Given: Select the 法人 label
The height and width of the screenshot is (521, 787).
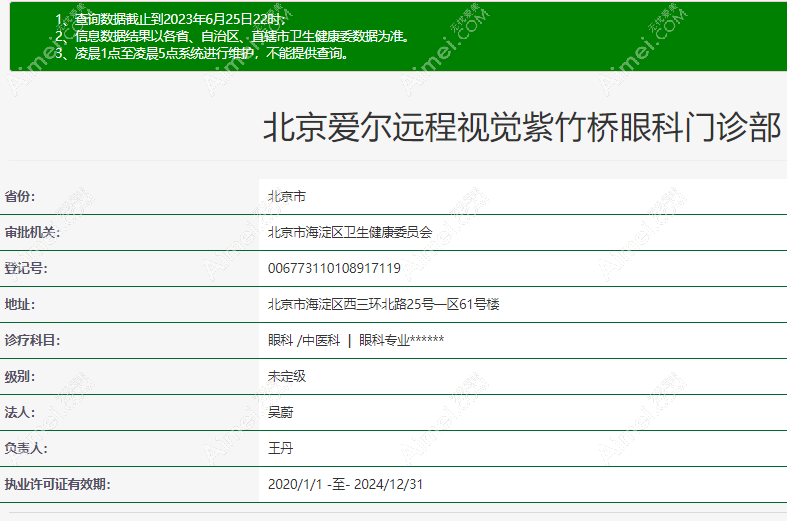Looking at the screenshot, I should point(20,413).
